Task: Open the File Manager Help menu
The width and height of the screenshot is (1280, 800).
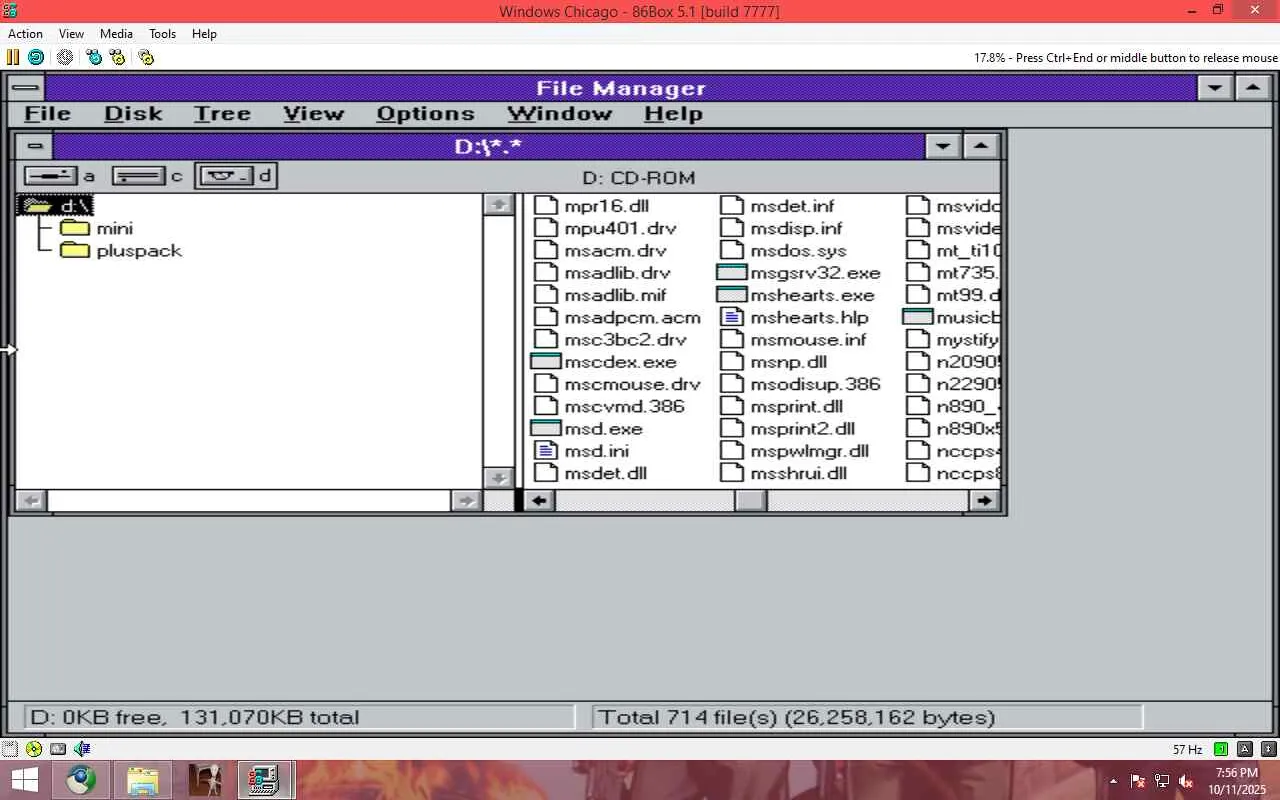Action: pyautogui.click(x=673, y=114)
